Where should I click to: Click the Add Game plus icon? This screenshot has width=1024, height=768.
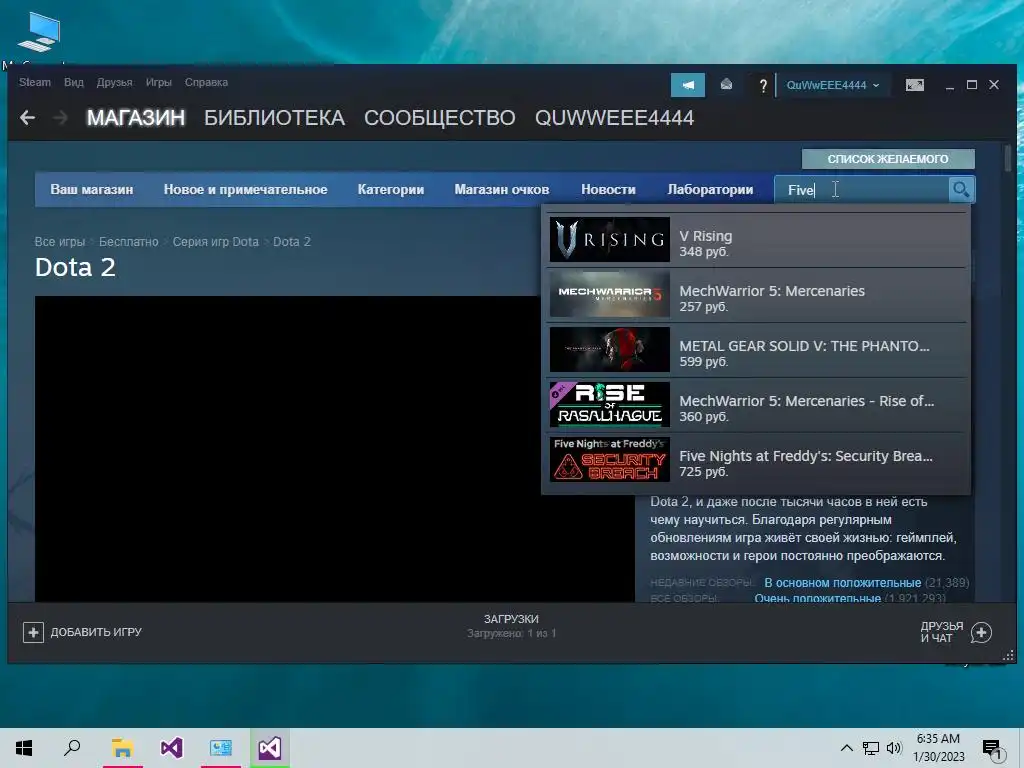pos(33,632)
